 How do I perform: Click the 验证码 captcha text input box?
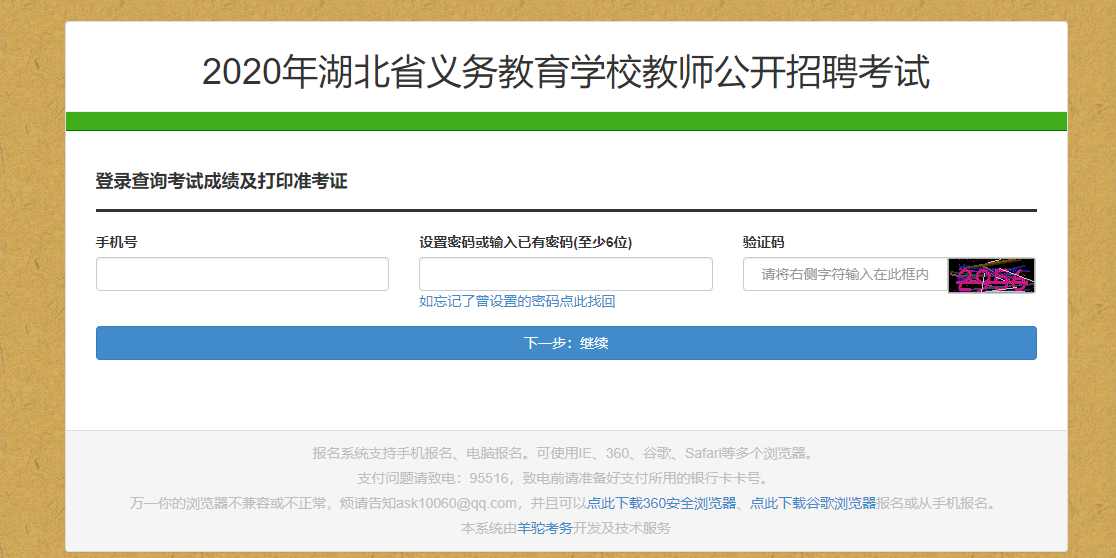[x=846, y=275]
